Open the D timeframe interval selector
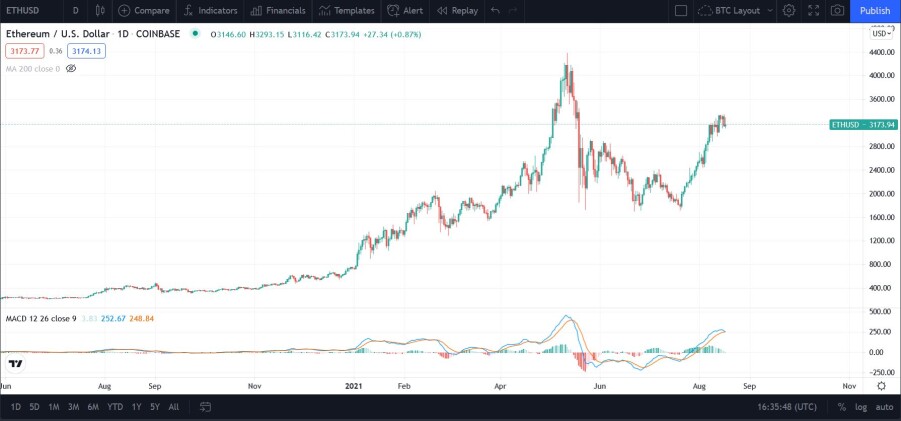Screen dimensions: 901x421 click(x=76, y=10)
